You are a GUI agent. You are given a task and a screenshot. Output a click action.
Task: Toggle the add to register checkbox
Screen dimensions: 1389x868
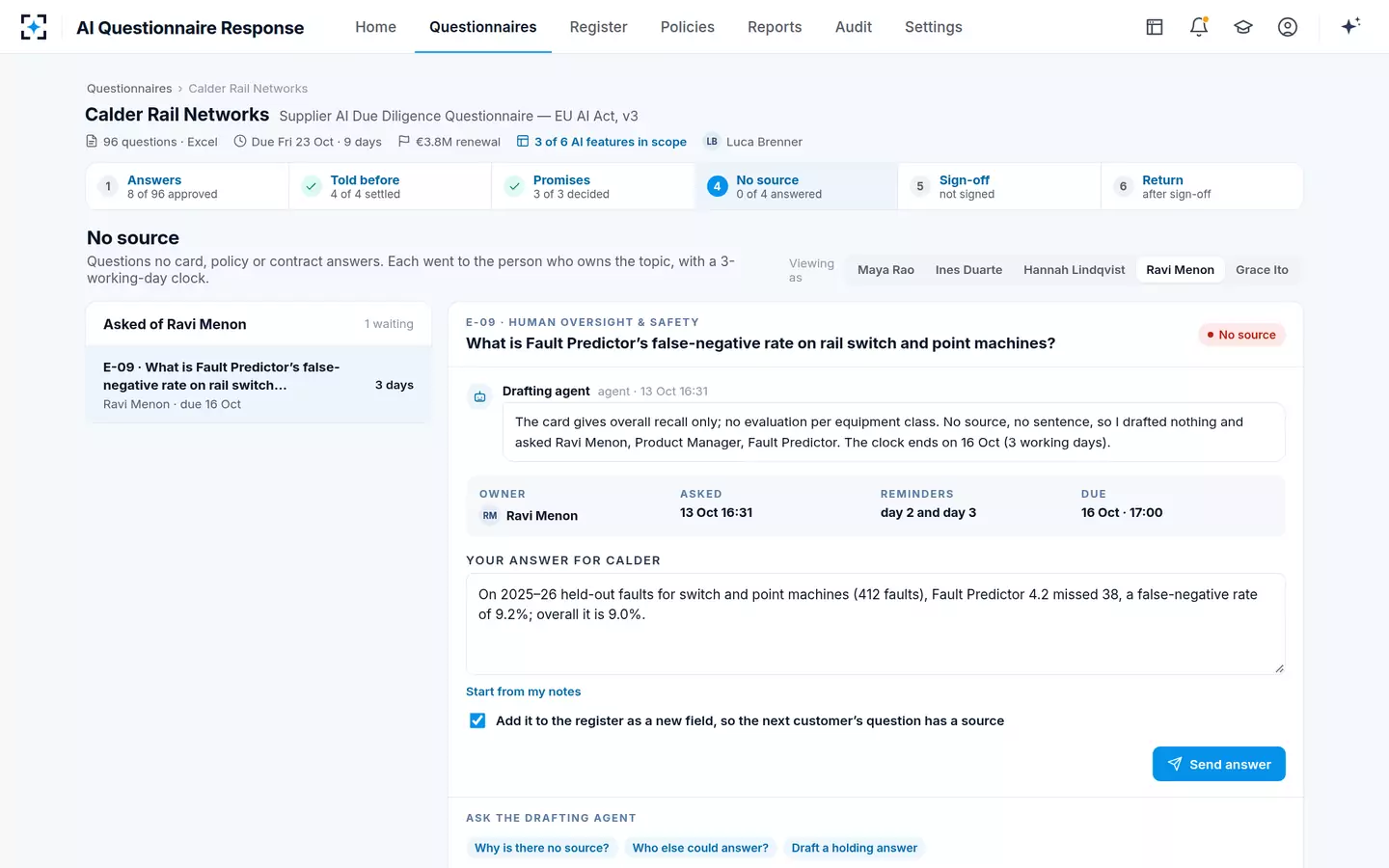477,720
